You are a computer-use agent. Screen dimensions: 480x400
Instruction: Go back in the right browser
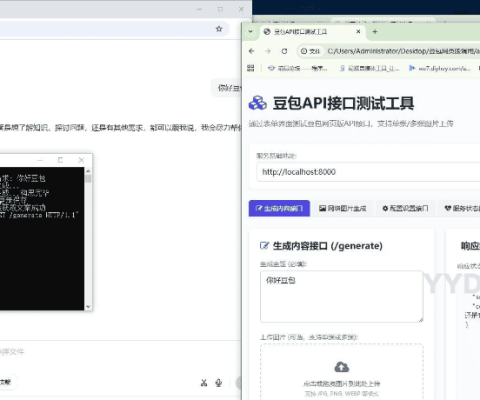252,51
